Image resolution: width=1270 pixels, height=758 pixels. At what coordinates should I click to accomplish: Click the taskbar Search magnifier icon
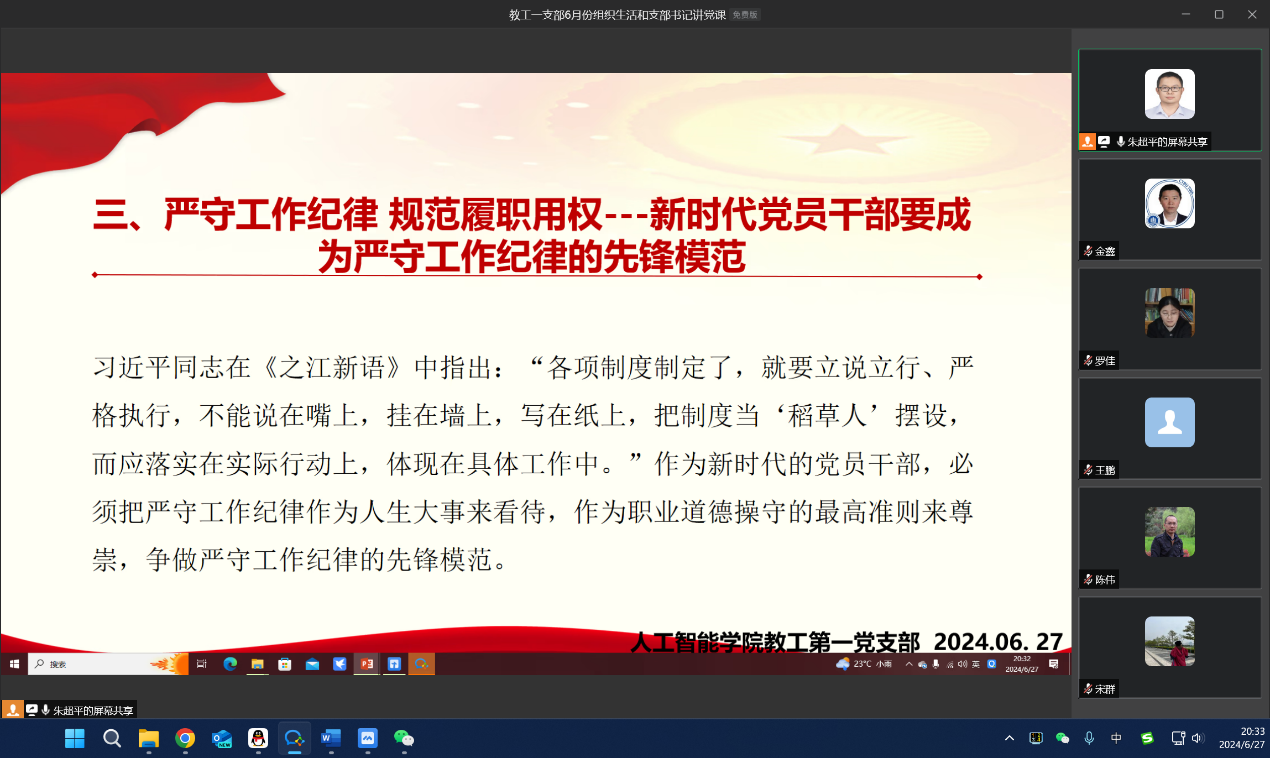(112, 738)
